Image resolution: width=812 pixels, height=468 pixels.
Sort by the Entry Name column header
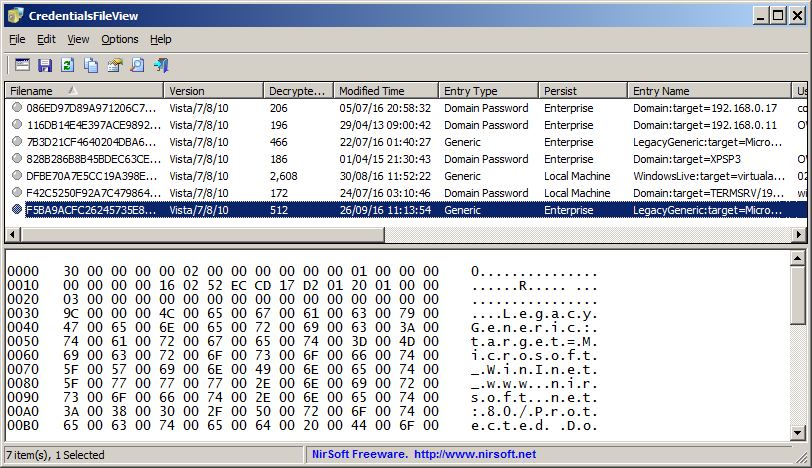click(x=709, y=91)
